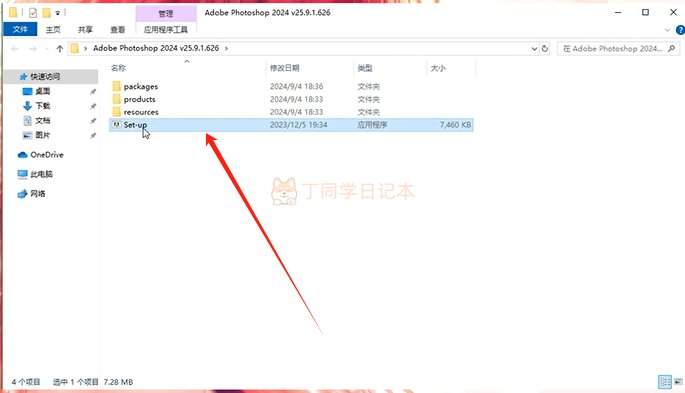685x393 pixels.
Task: Expand the address bar history dropdown
Action: 534,48
